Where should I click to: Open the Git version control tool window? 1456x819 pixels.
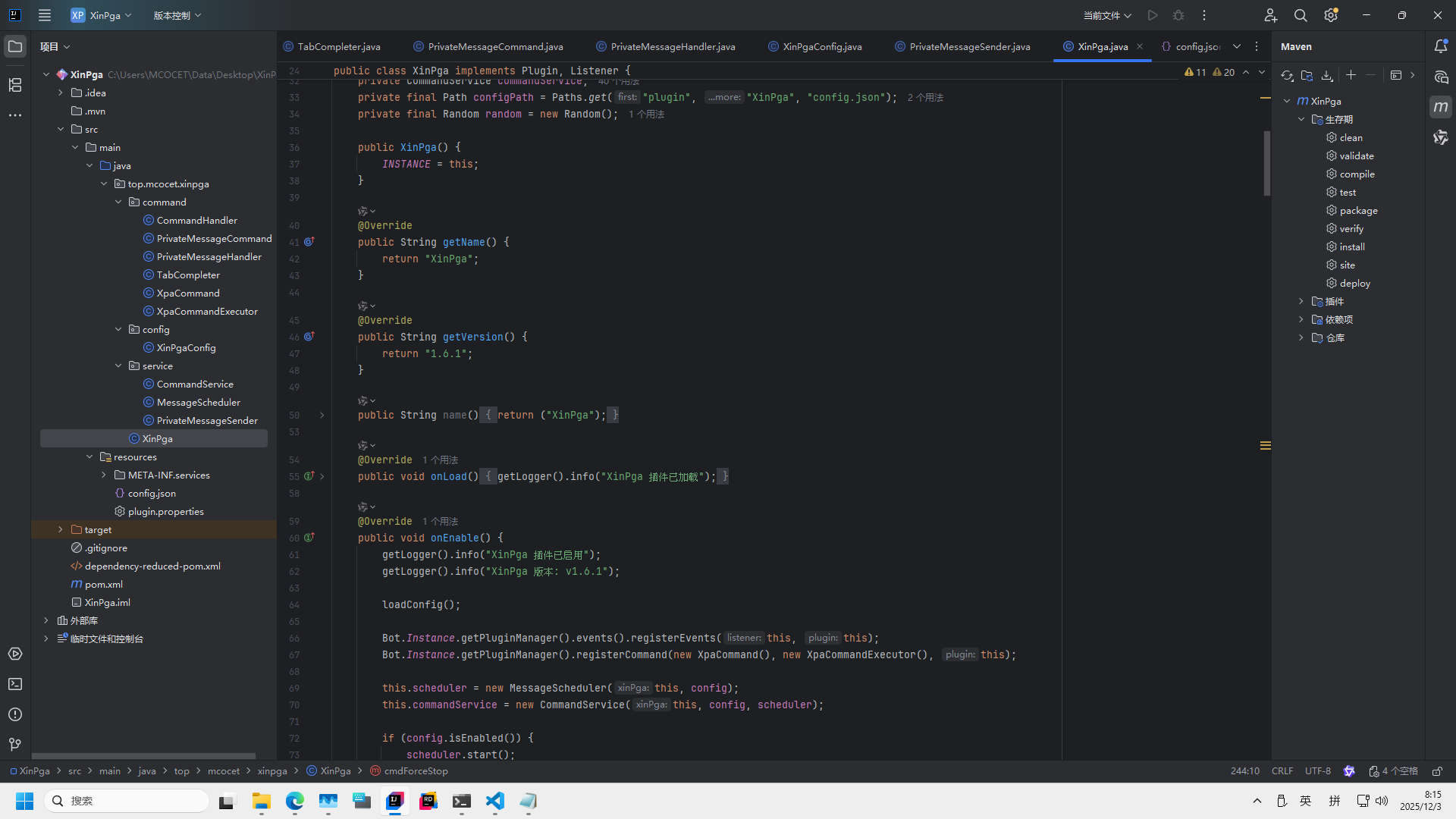15,745
